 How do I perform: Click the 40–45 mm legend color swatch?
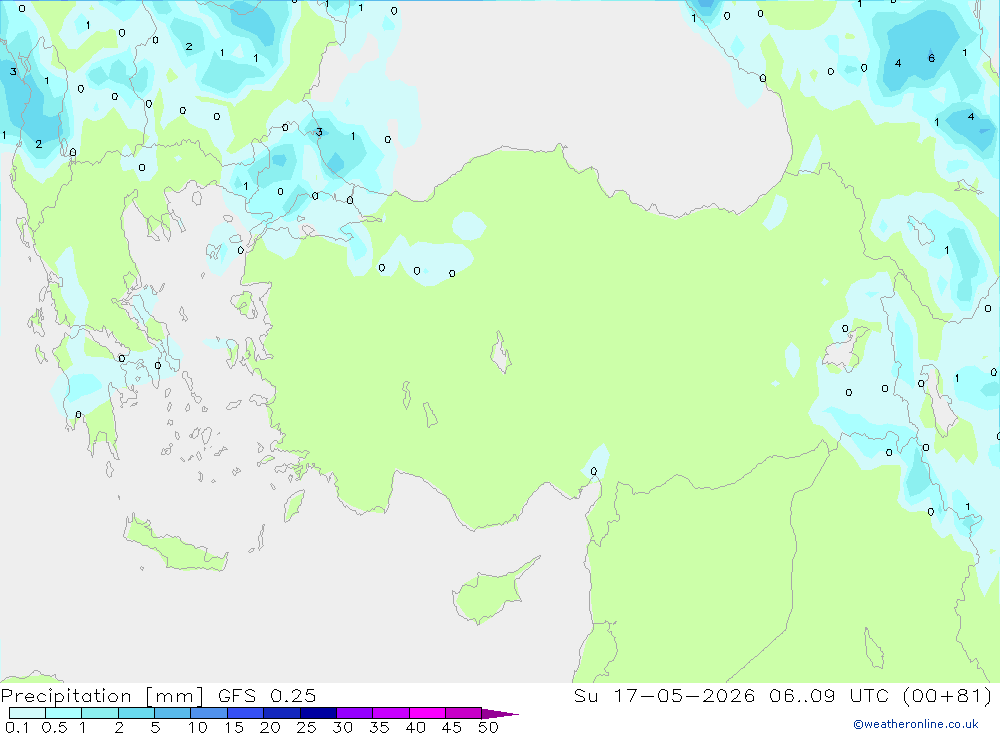[427, 713]
